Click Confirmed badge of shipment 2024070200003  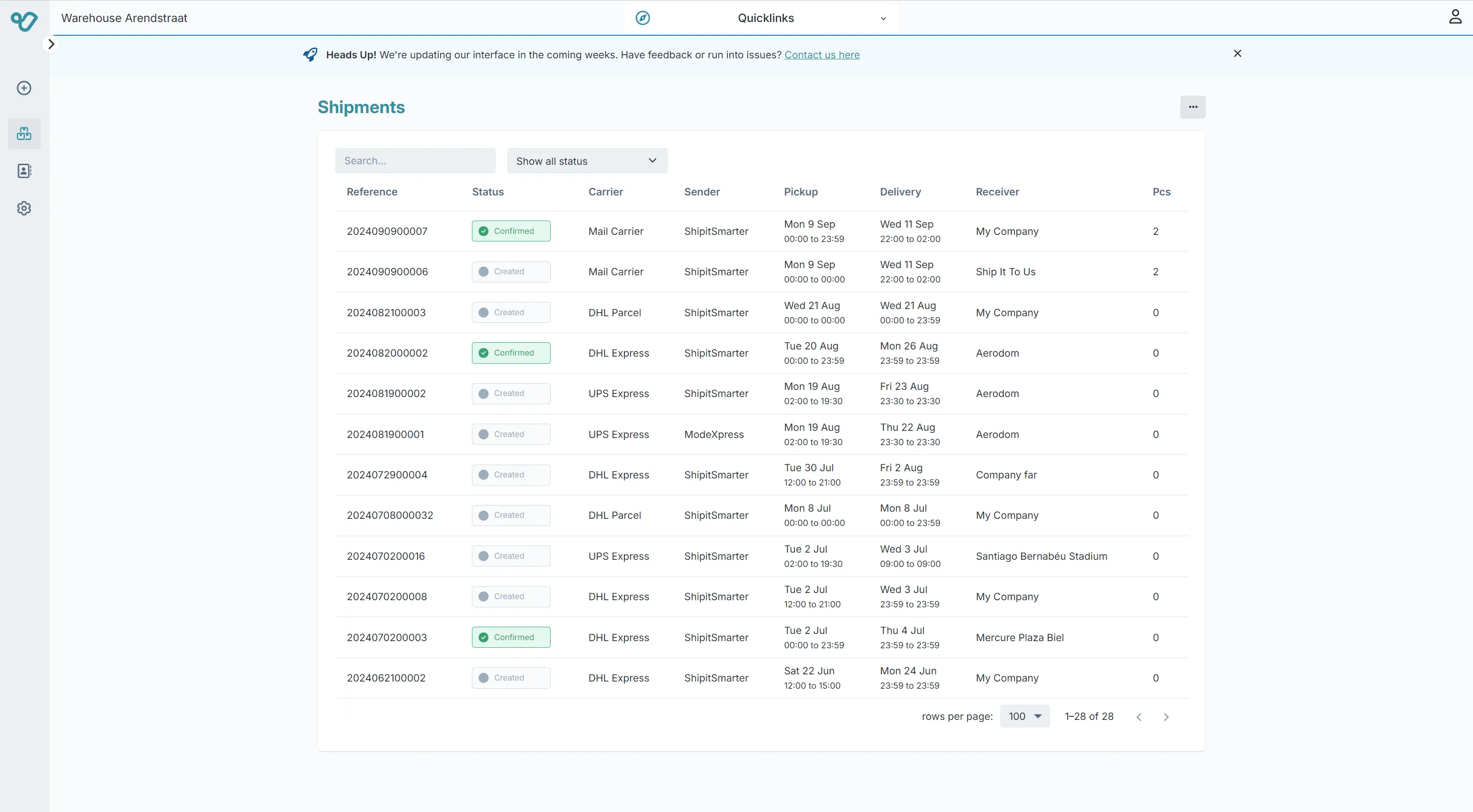click(511, 637)
